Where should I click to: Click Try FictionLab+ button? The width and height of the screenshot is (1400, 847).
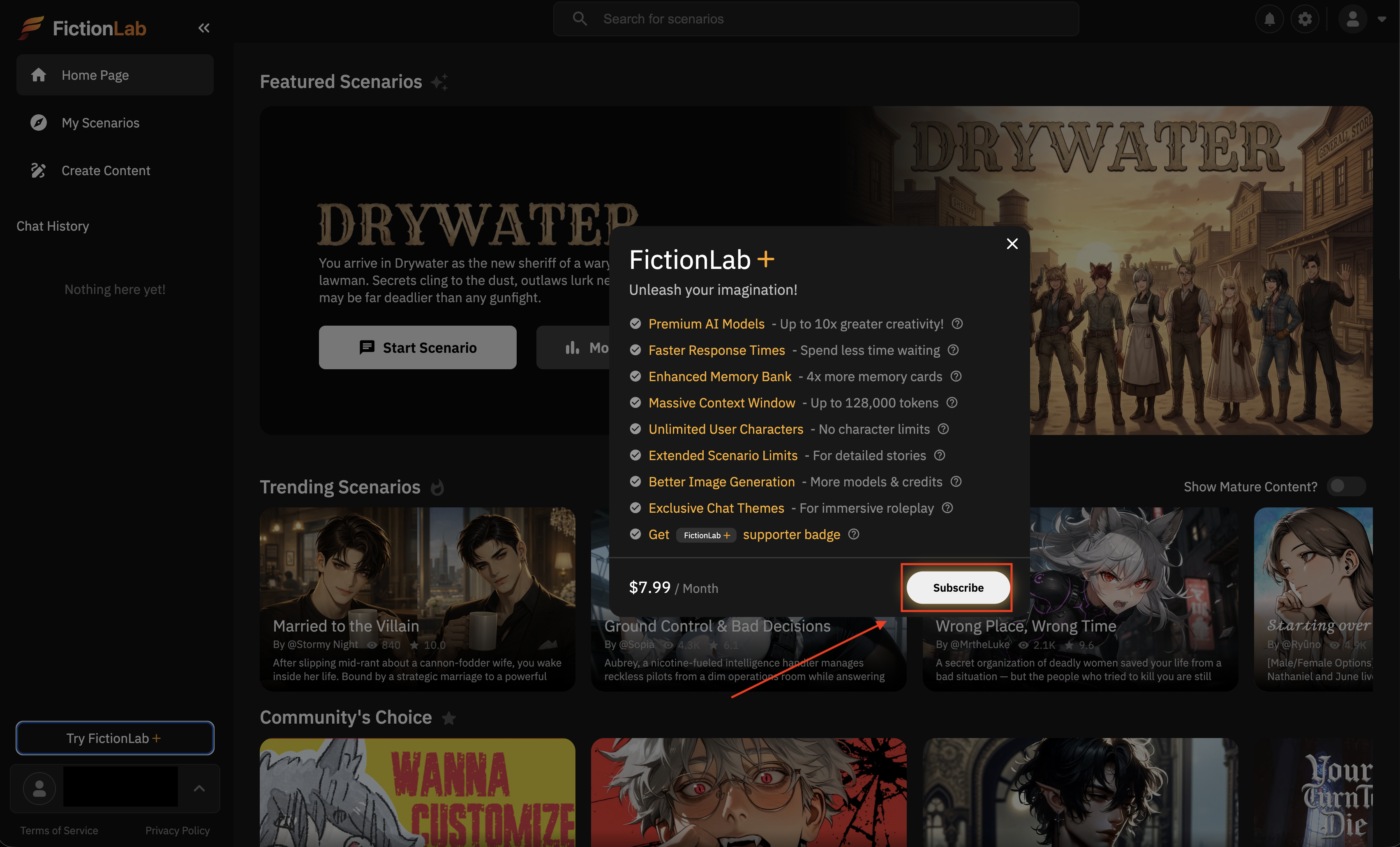click(115, 738)
